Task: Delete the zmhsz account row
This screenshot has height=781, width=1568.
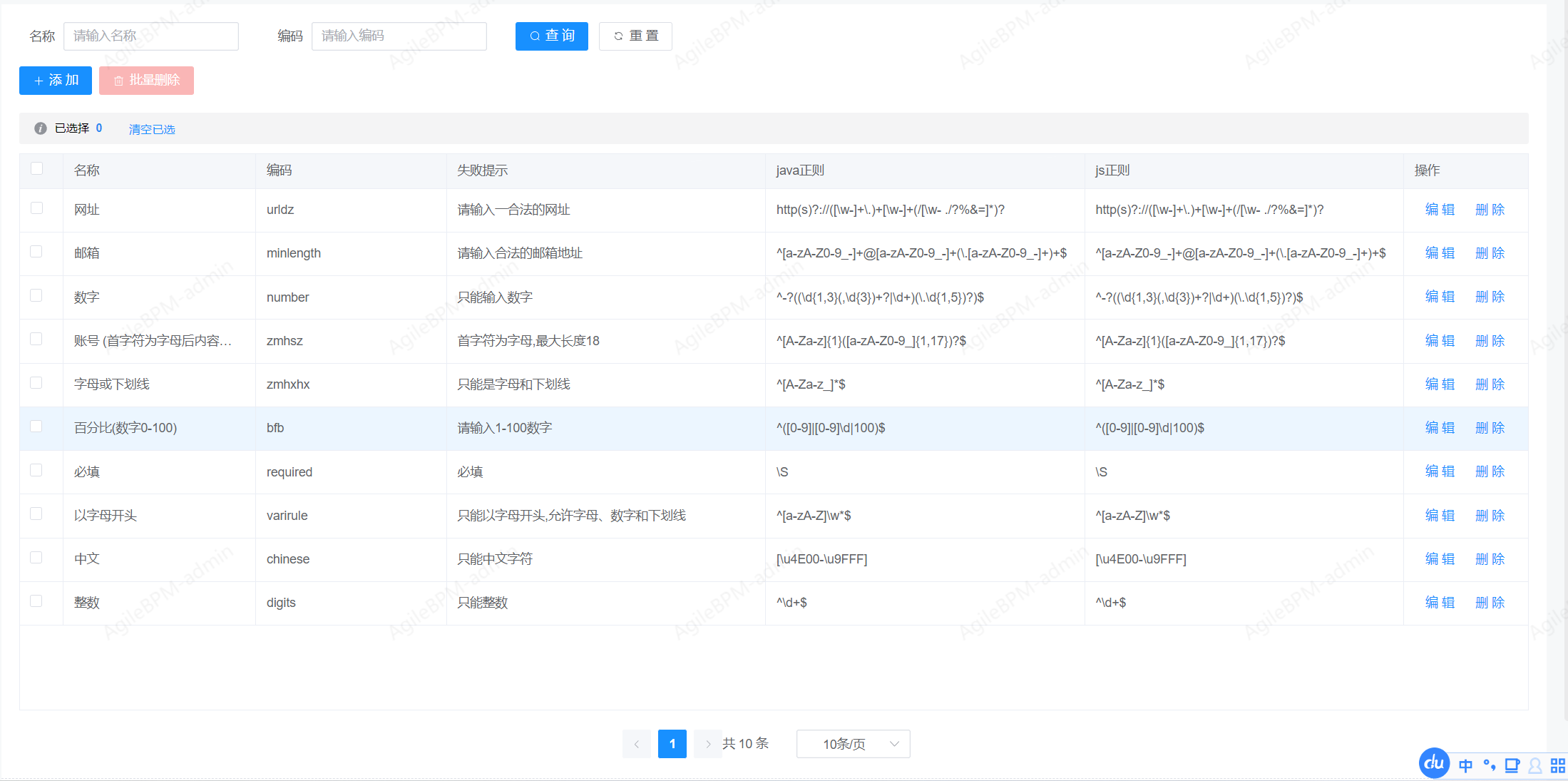Action: click(x=1490, y=341)
